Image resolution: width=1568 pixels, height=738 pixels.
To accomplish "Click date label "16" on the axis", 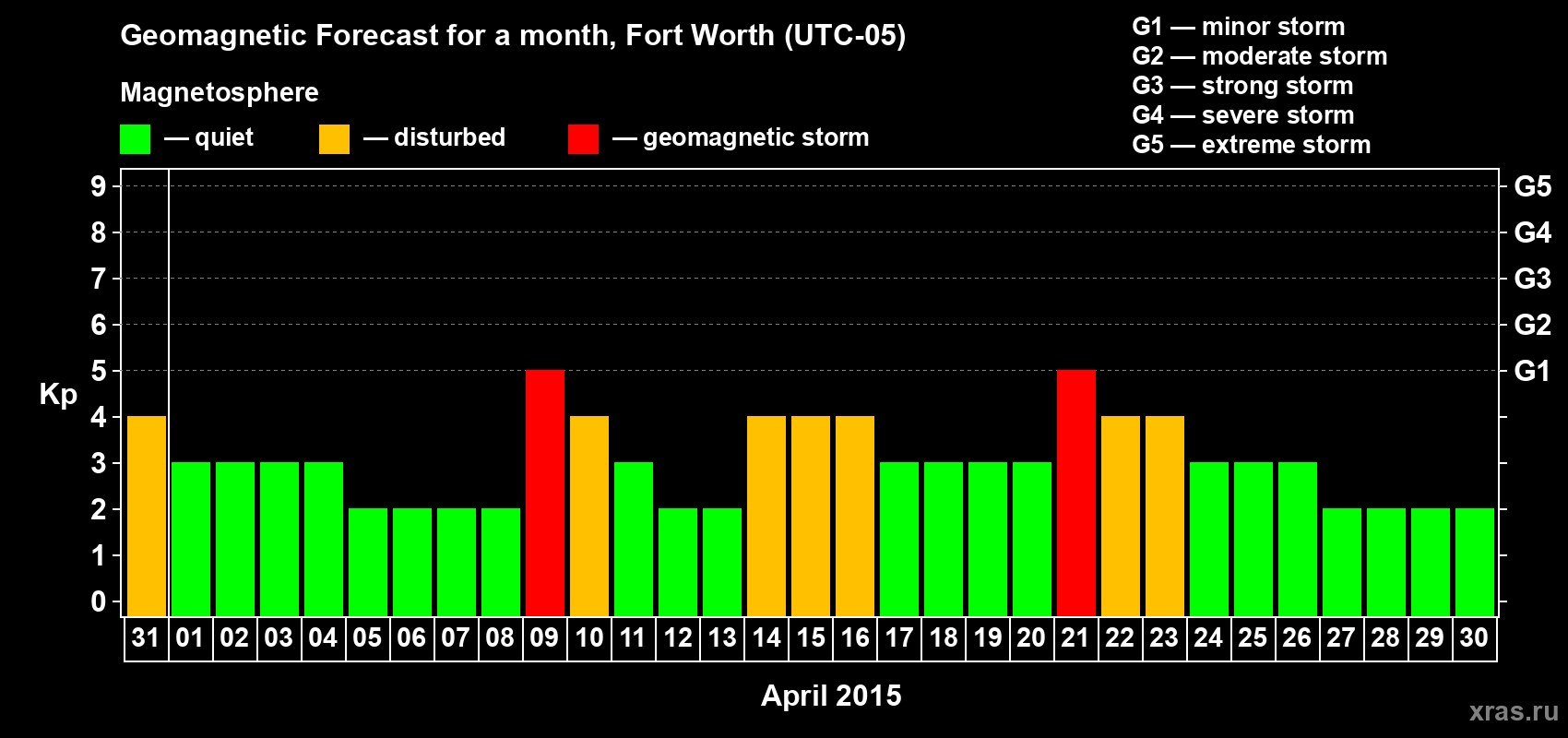I will [x=855, y=637].
